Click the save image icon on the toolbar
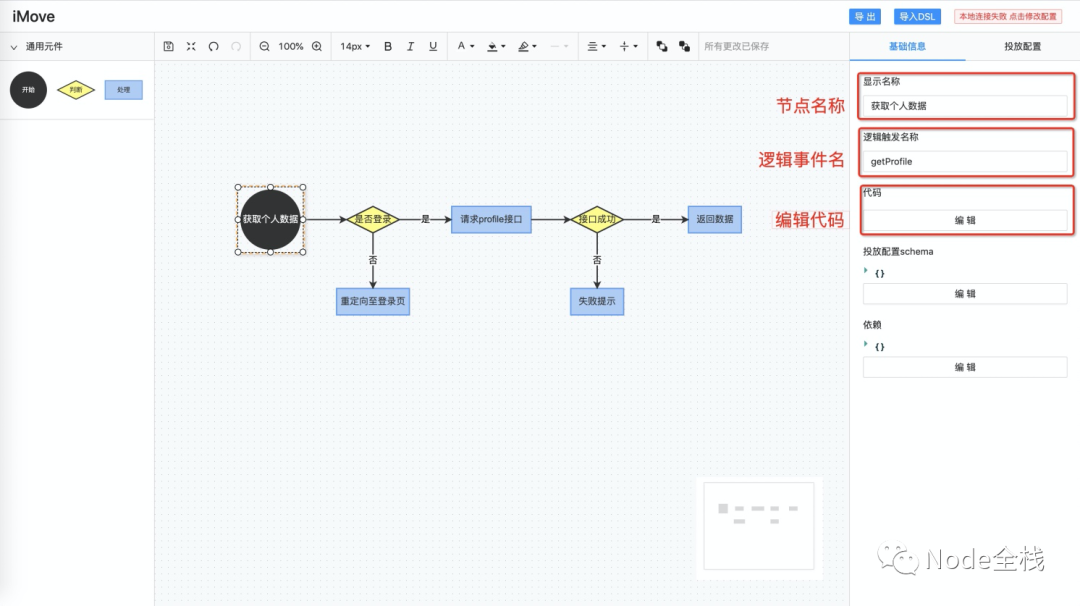 169,46
